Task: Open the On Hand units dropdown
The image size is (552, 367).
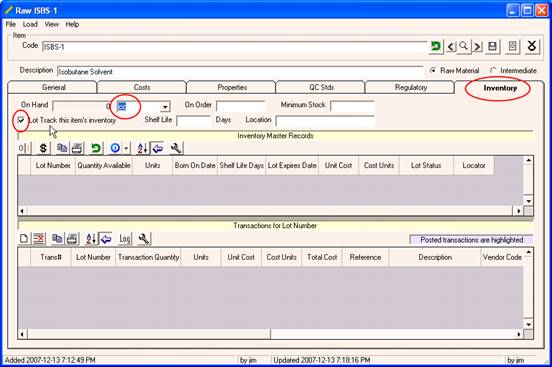Action: coord(165,106)
